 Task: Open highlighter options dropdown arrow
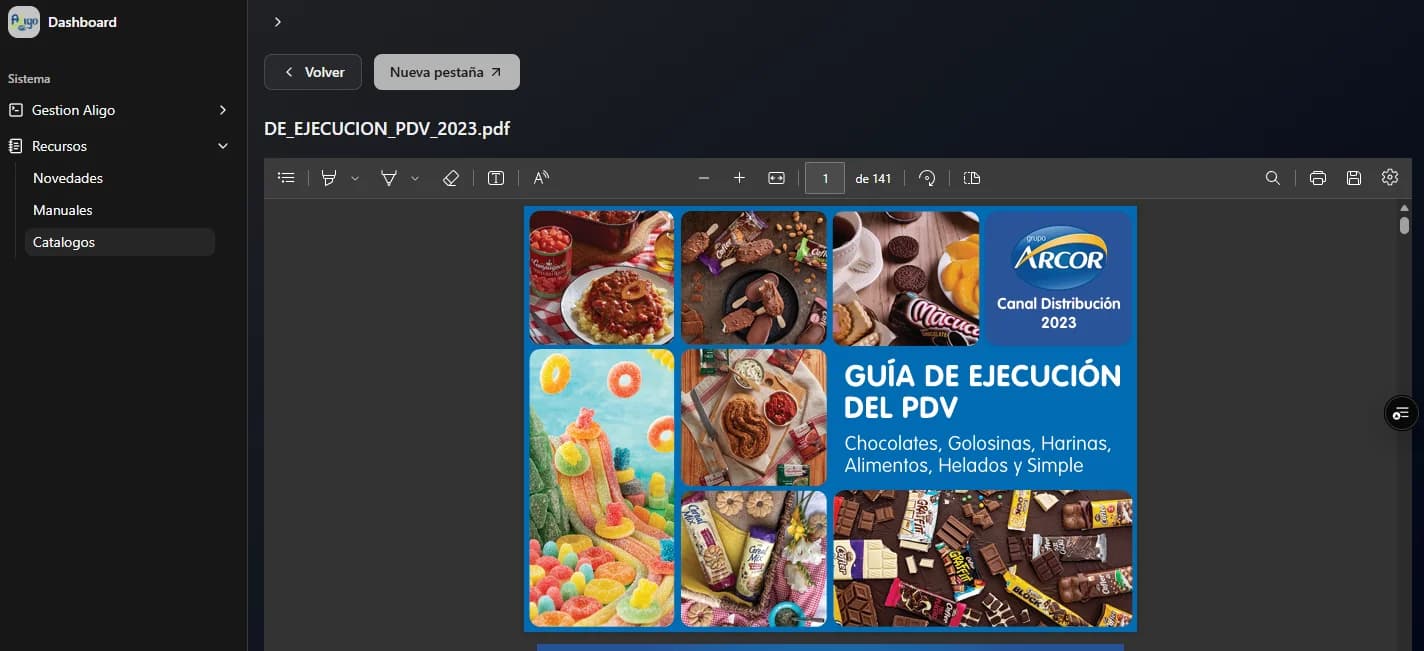pyautogui.click(x=355, y=178)
